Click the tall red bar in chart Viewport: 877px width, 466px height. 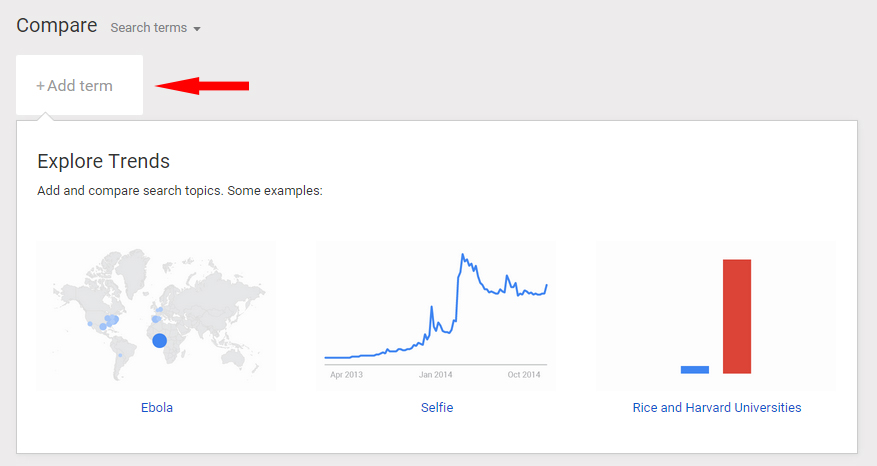coord(737,316)
